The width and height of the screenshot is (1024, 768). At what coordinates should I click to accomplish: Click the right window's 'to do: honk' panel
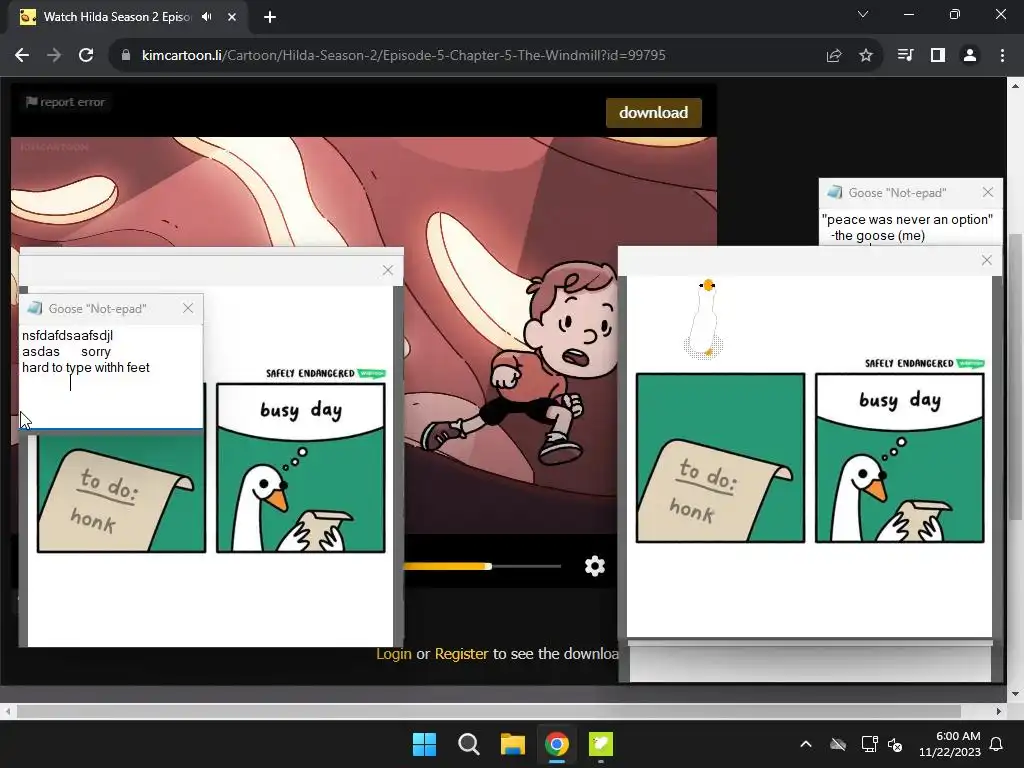720,458
